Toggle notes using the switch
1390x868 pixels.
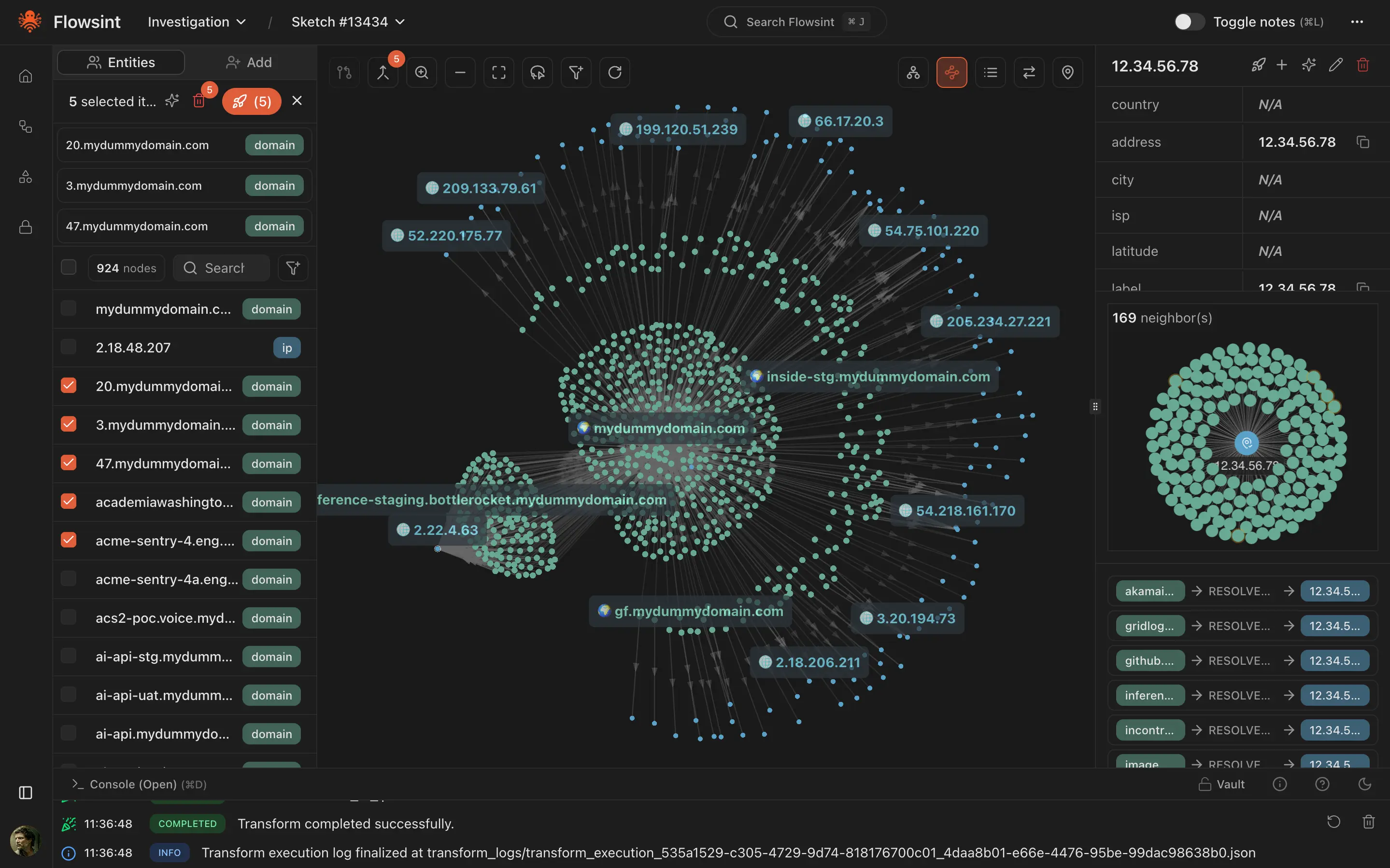1189,22
